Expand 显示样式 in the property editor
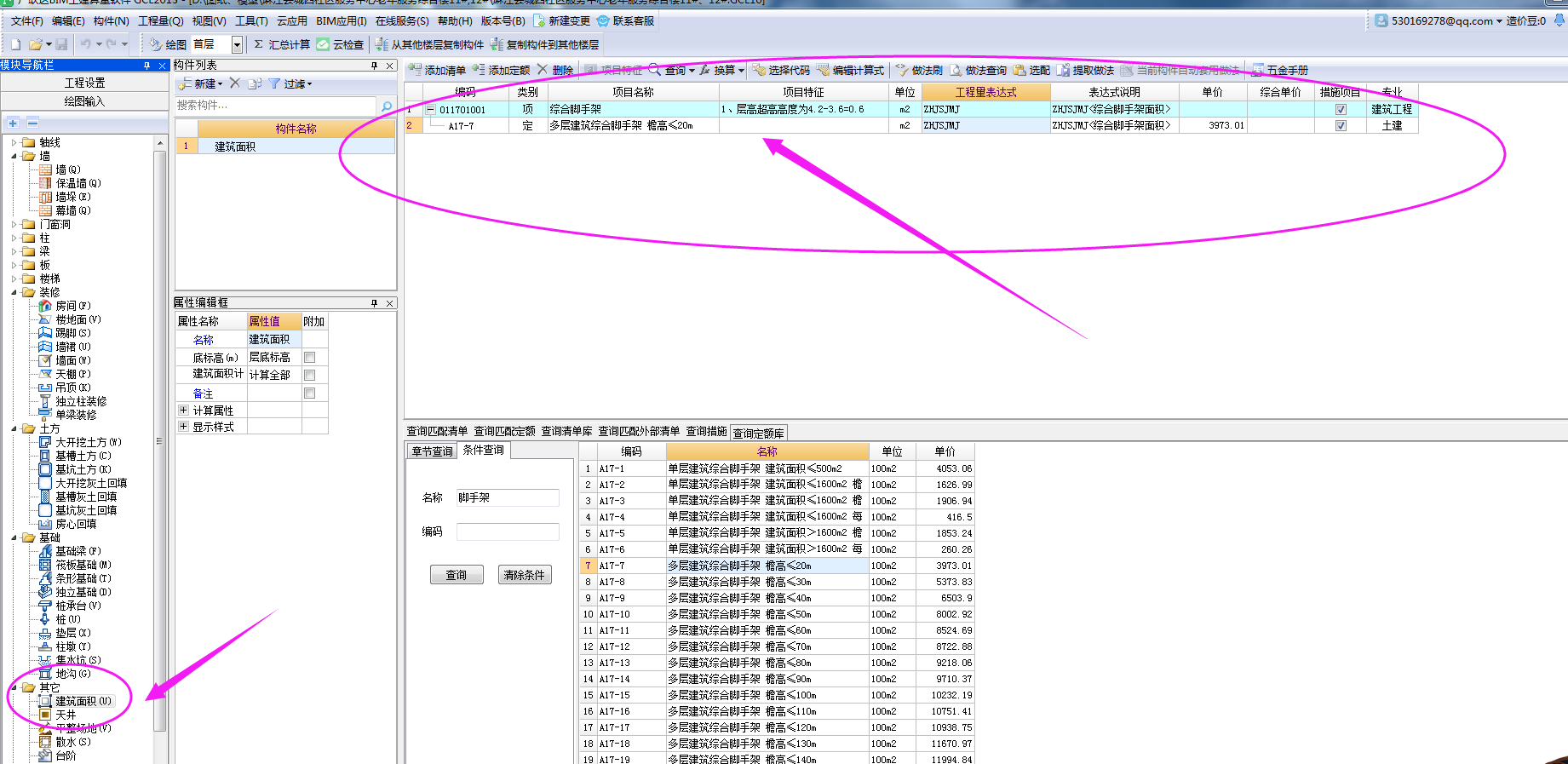Image resolution: width=1568 pixels, height=764 pixels. 183,427
